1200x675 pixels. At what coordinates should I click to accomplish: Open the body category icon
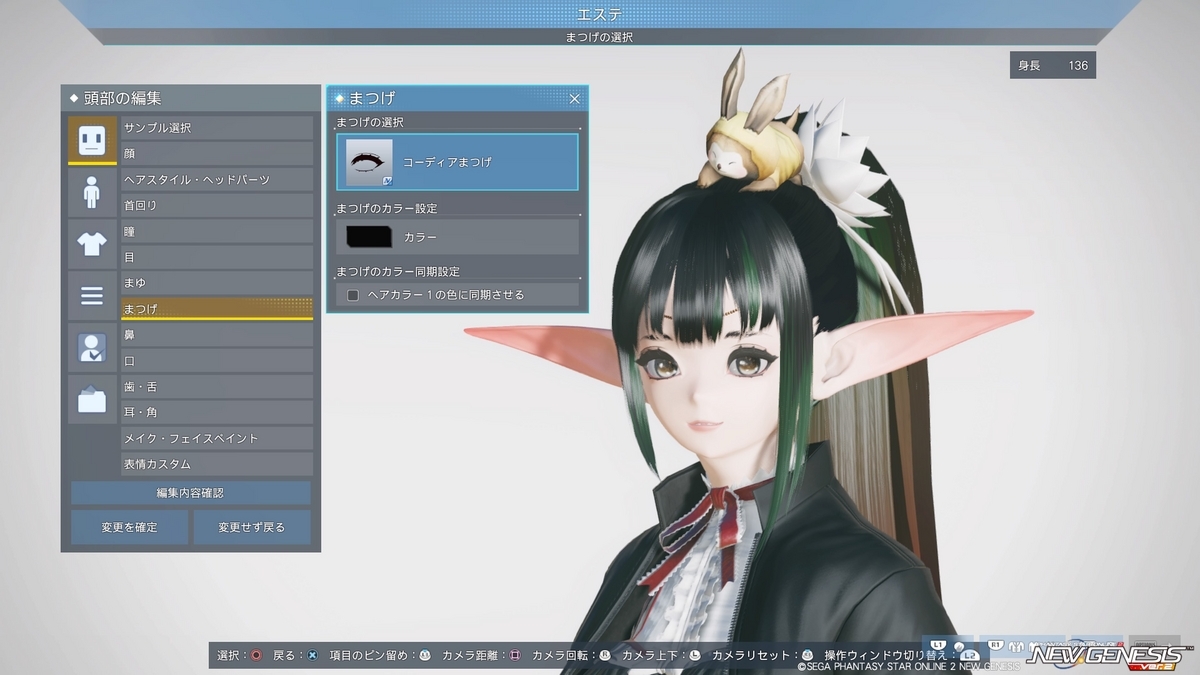click(x=92, y=191)
